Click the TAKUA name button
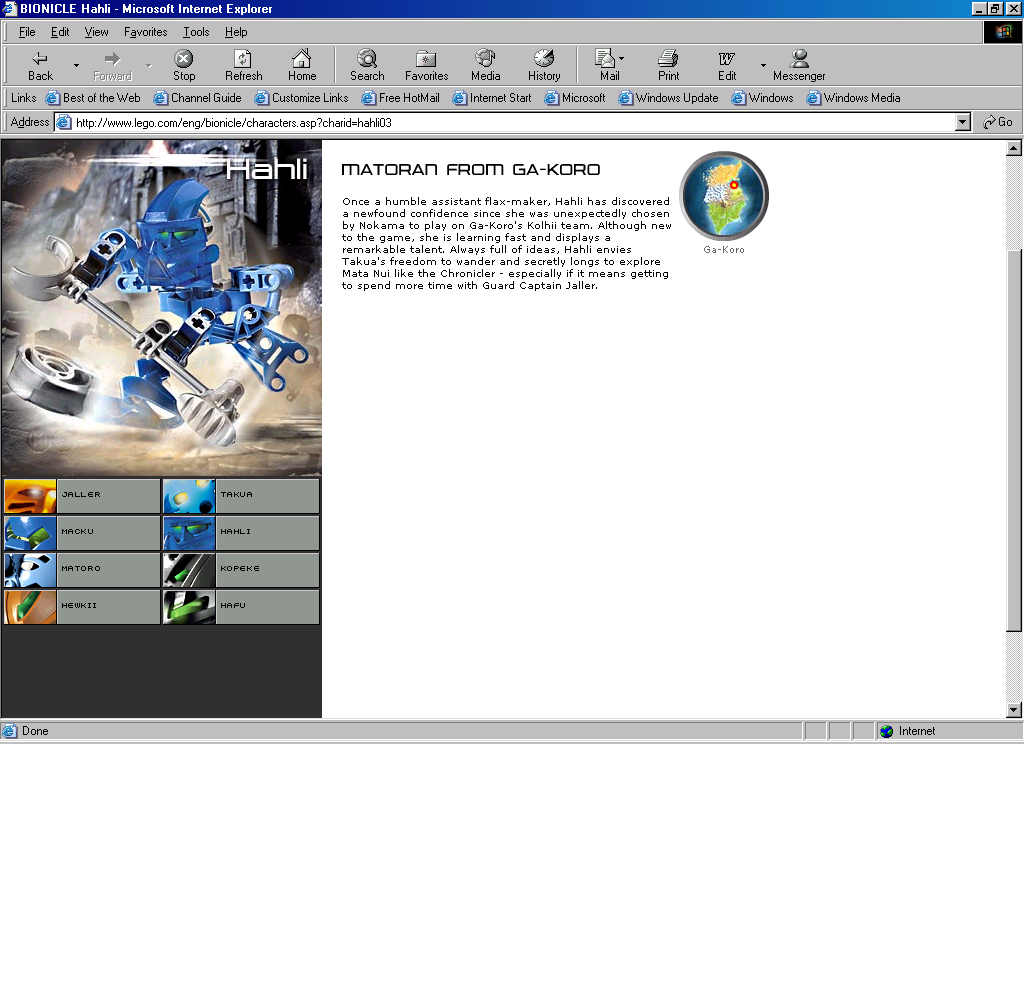 (x=267, y=496)
